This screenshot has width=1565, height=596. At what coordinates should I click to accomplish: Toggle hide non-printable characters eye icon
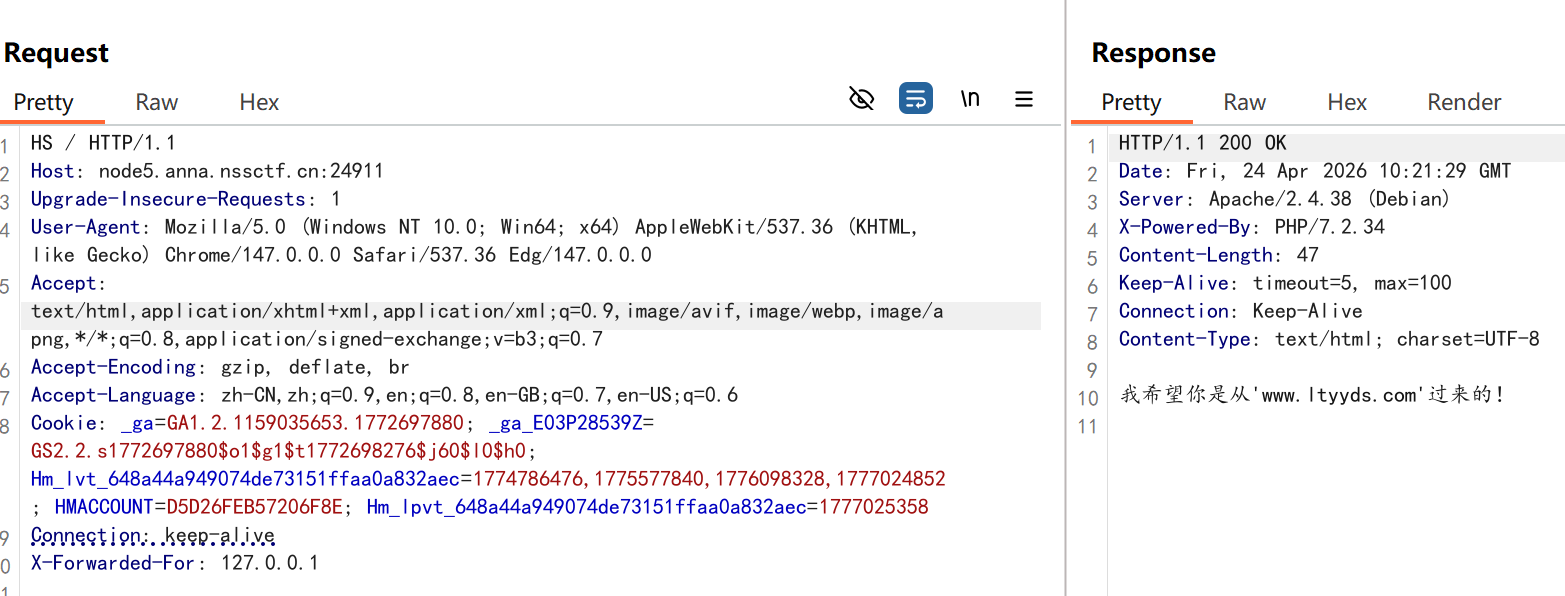coord(861,98)
